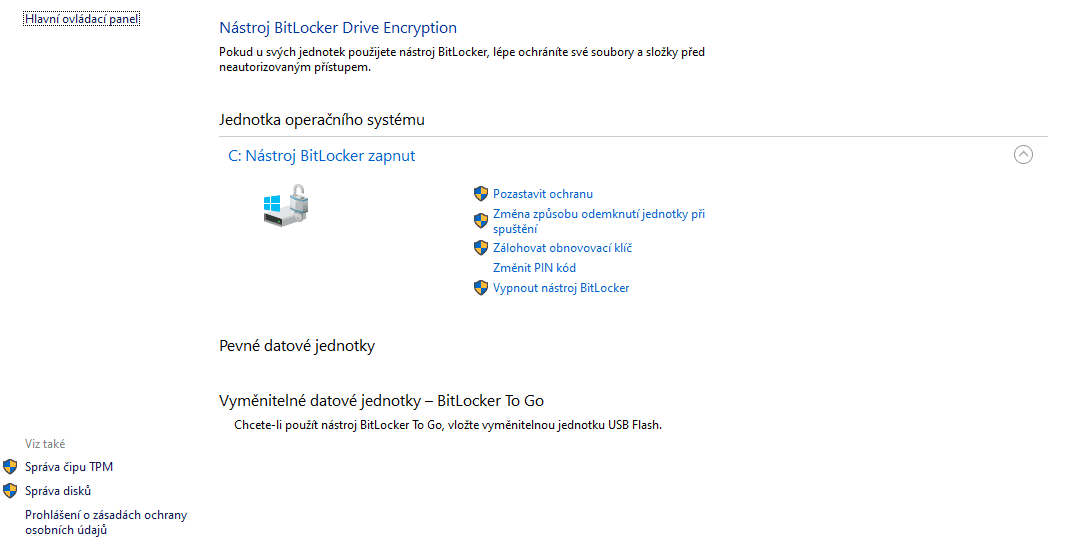Click Vyměnitelné datové jednotky – BitLocker To Go heading
This screenshot has width=1073, height=554.
[381, 401]
